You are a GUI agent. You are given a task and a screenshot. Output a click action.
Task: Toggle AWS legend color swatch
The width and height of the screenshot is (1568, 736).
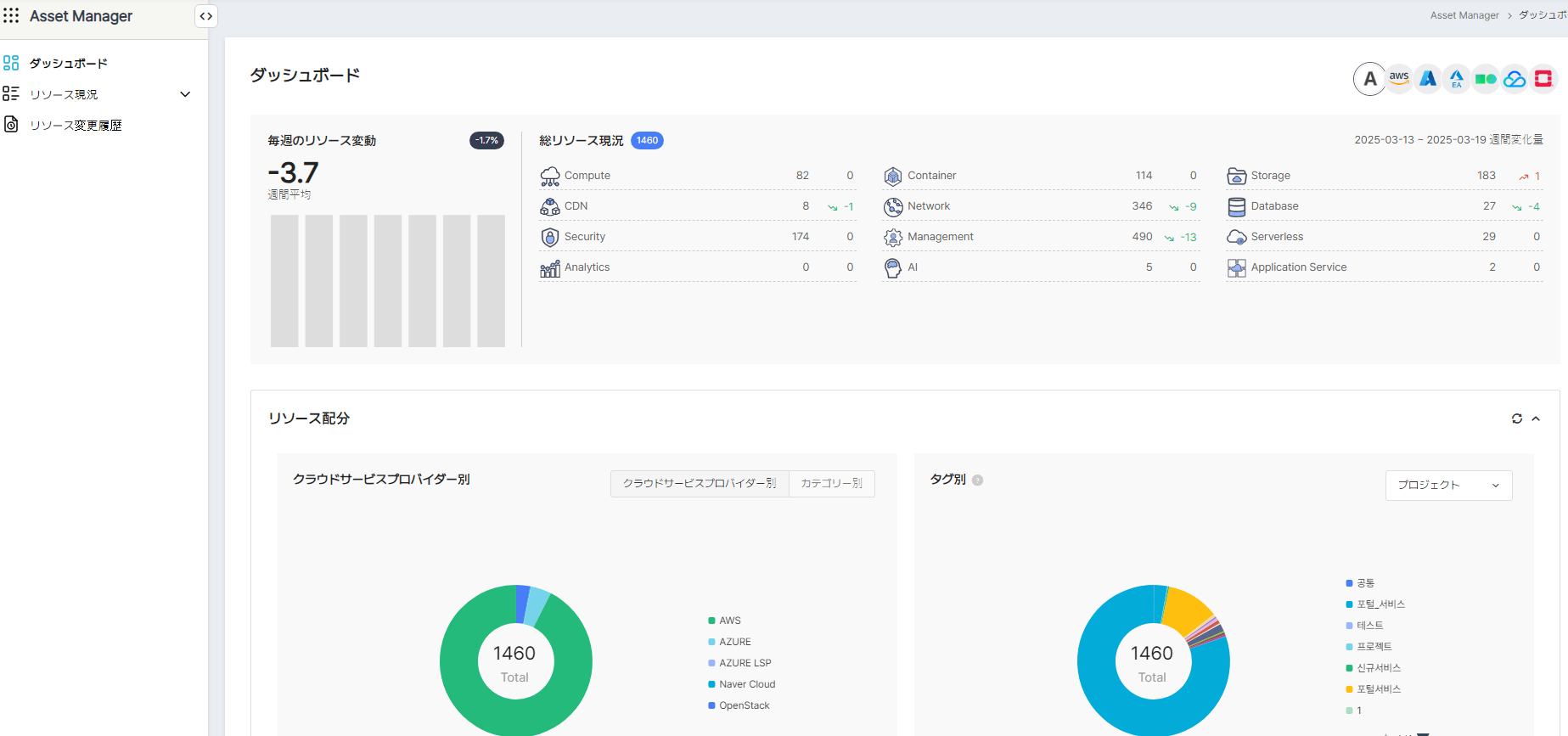(711, 621)
